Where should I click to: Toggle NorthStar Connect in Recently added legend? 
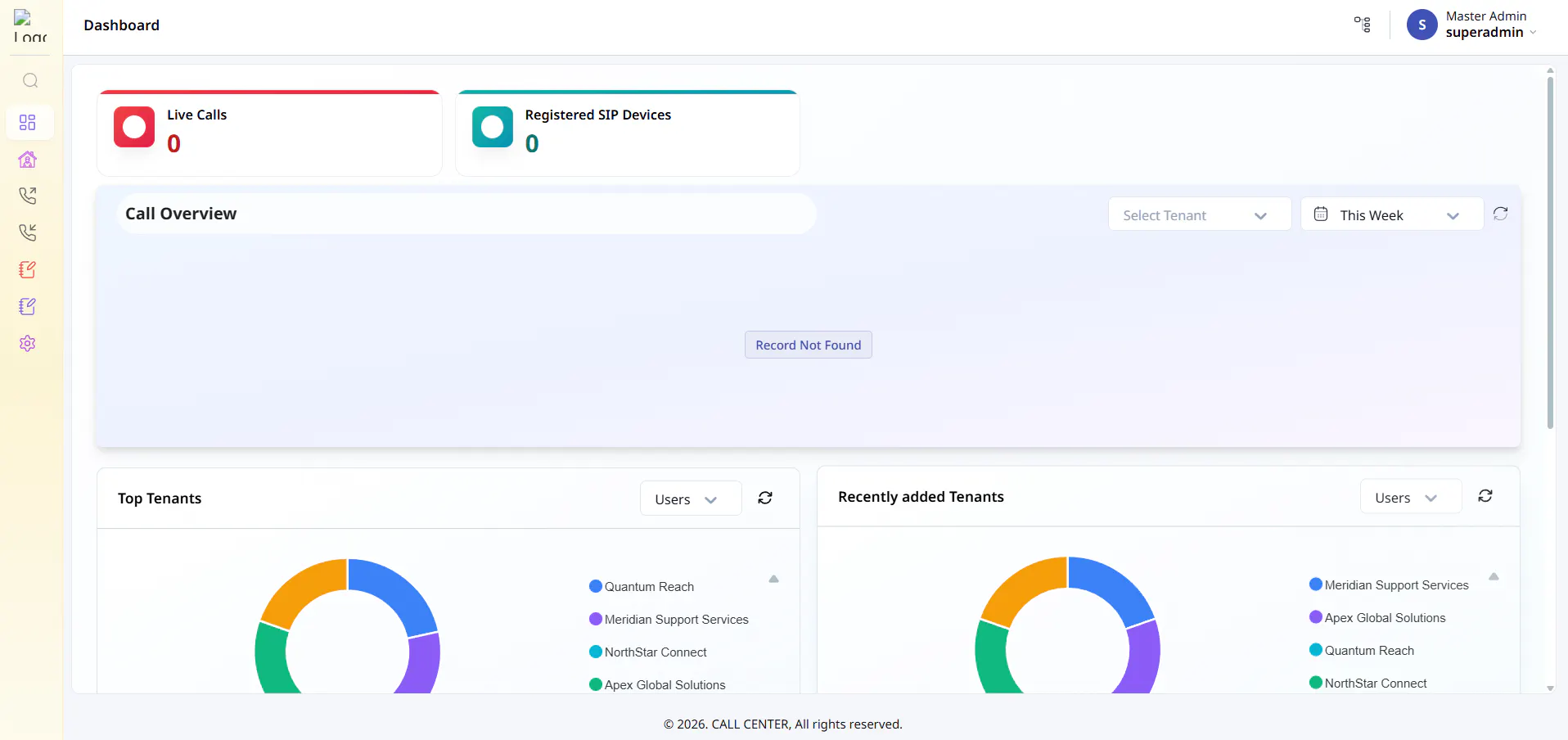coord(1368,684)
